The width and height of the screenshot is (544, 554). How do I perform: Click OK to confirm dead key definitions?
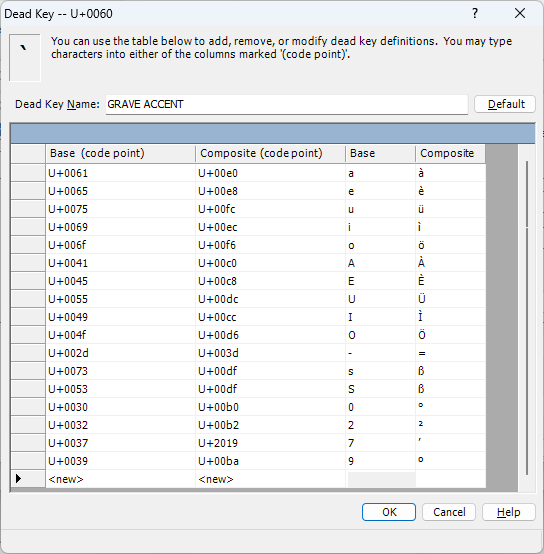[x=389, y=512]
